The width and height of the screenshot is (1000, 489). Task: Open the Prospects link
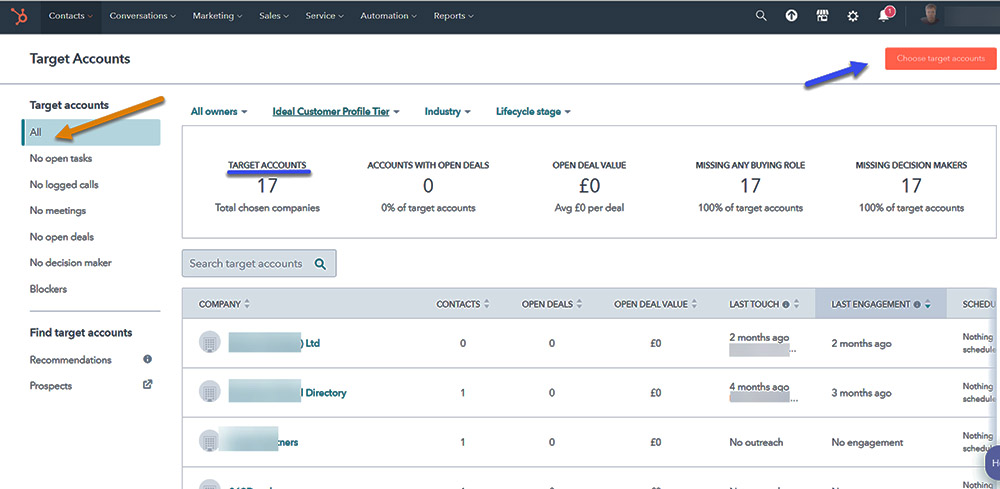tap(50, 386)
